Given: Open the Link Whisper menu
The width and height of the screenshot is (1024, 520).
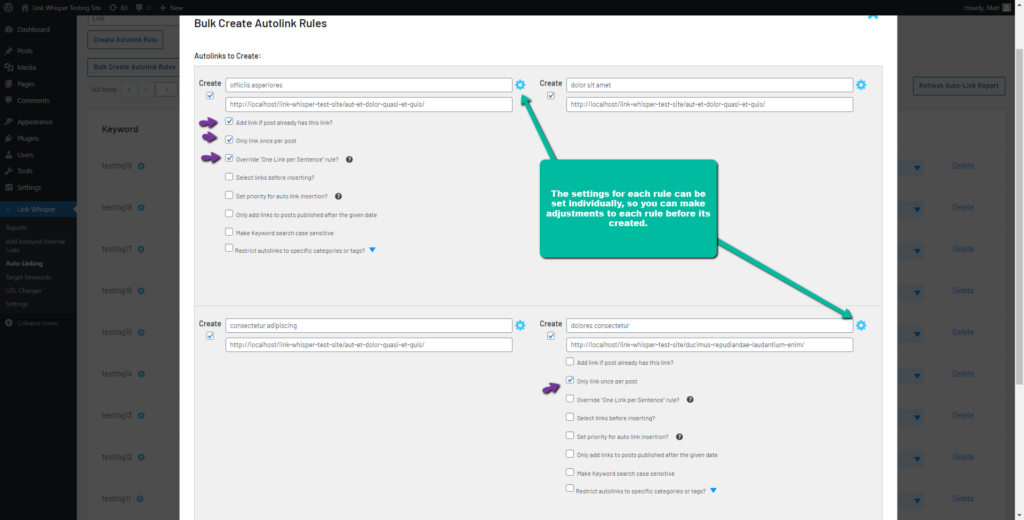Looking at the screenshot, I should [x=38, y=210].
